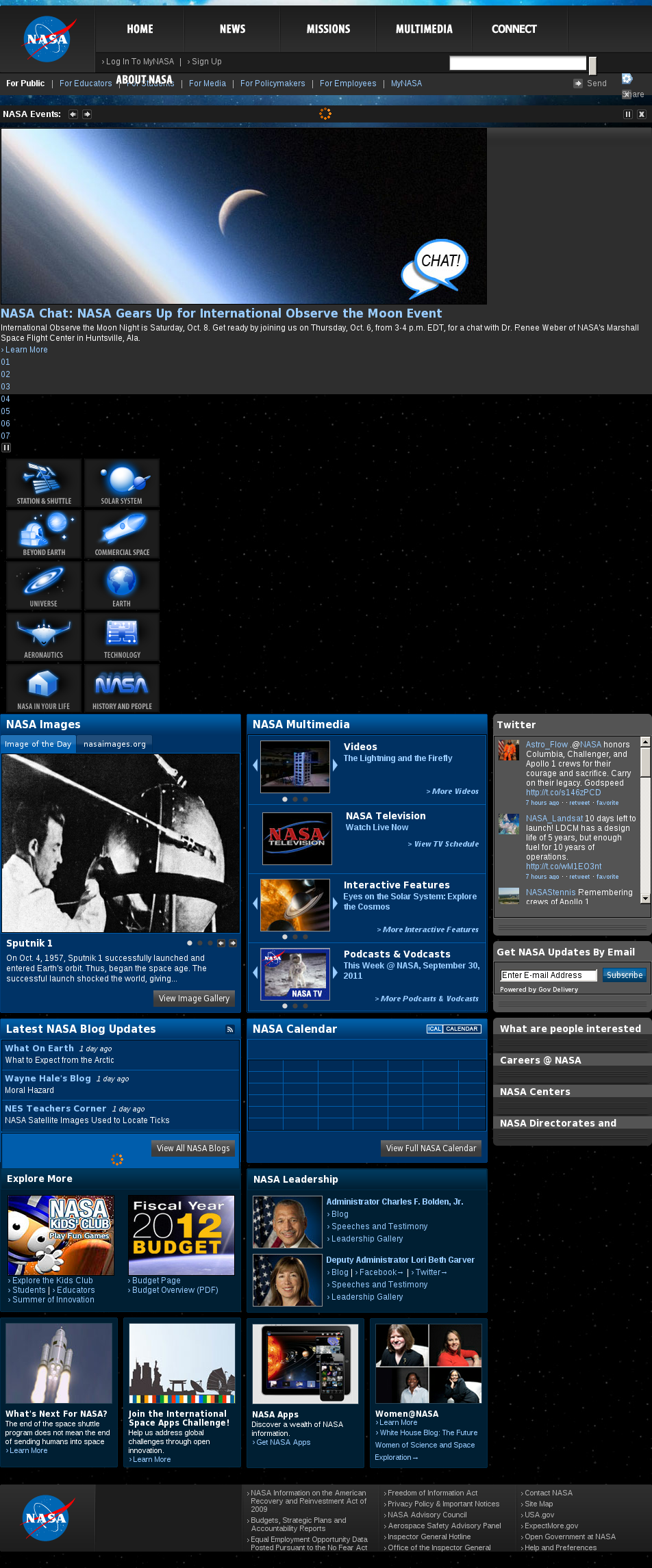The image size is (652, 1568).
Task: Open the Commercial Space topic icon
Action: pos(122,535)
